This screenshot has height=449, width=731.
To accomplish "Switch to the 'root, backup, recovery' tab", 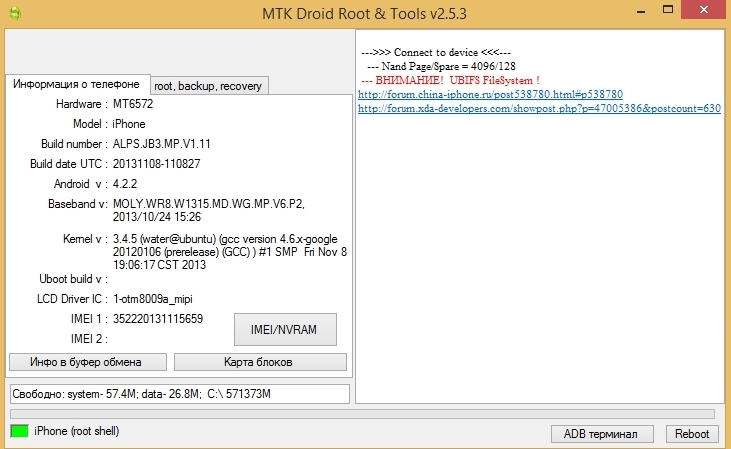I will coord(208,86).
